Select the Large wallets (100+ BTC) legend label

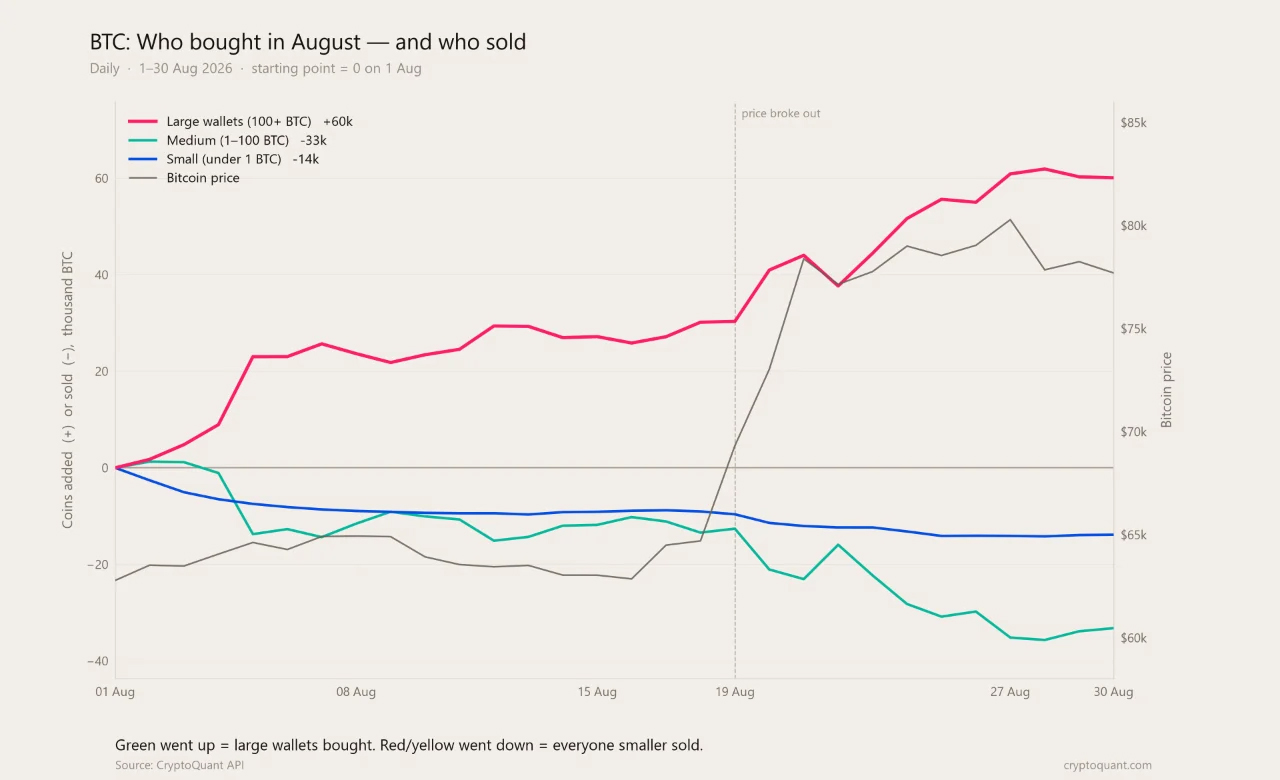tap(239, 121)
